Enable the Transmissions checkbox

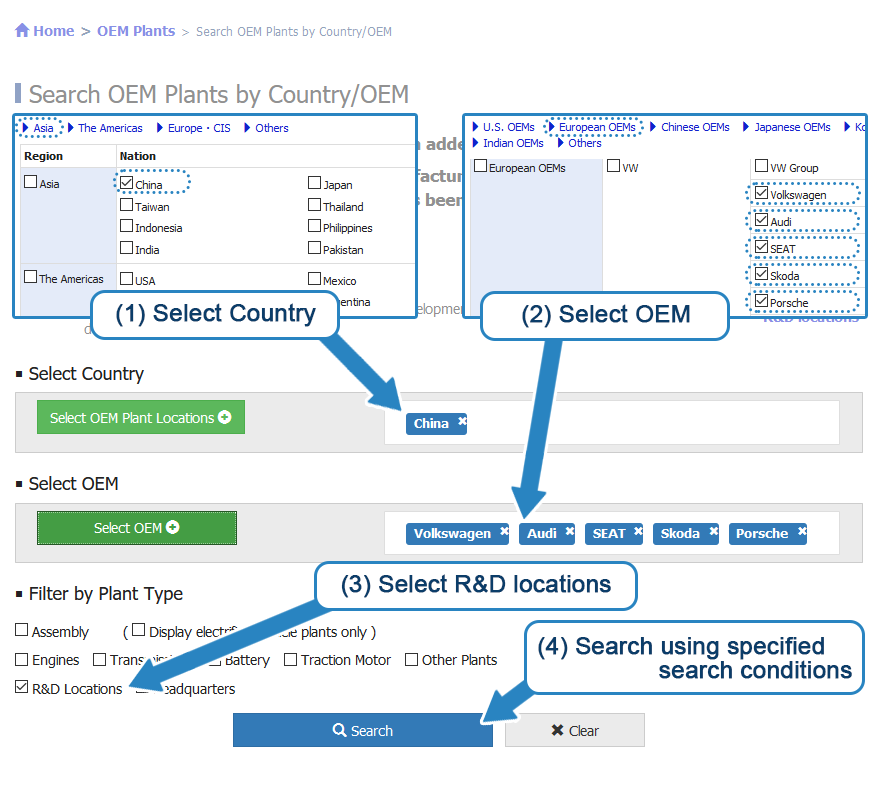[x=99, y=659]
